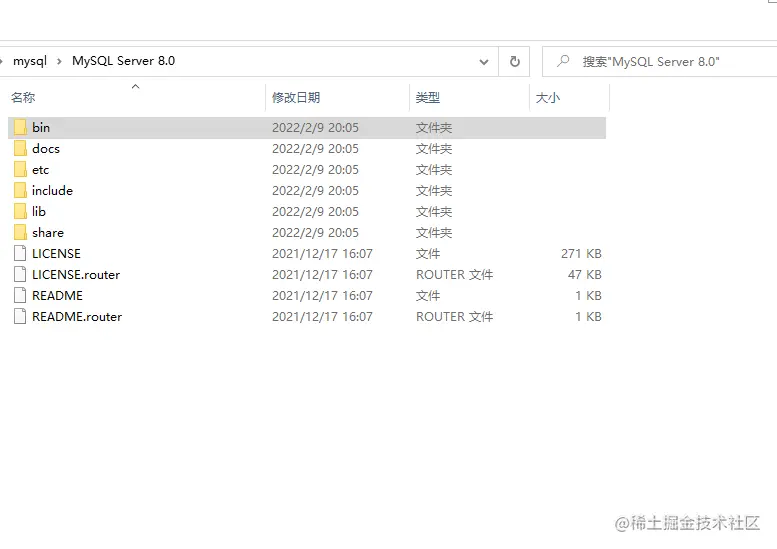
Task: Sort by the 类型 column header
Action: point(428,98)
